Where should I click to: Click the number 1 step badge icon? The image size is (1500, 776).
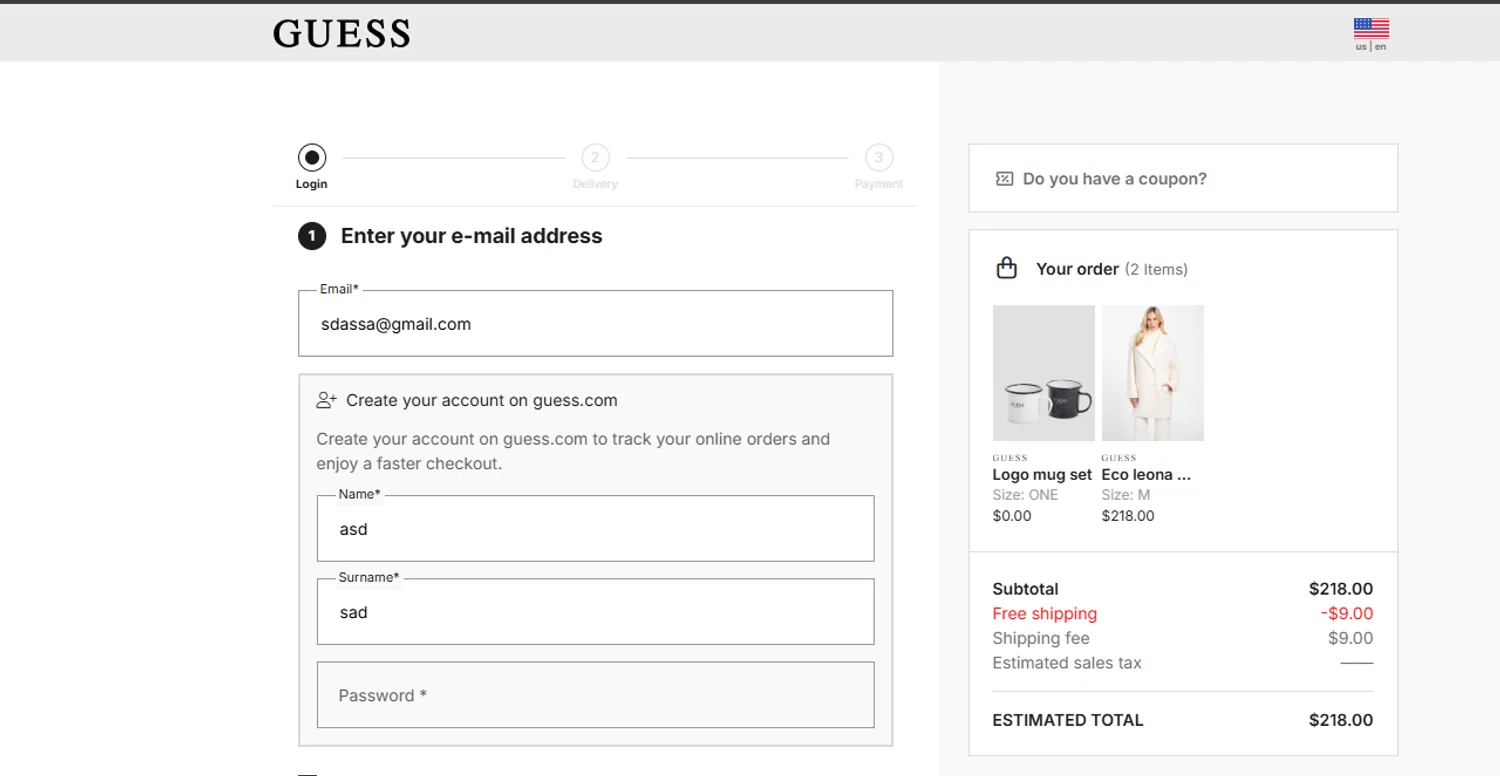312,236
